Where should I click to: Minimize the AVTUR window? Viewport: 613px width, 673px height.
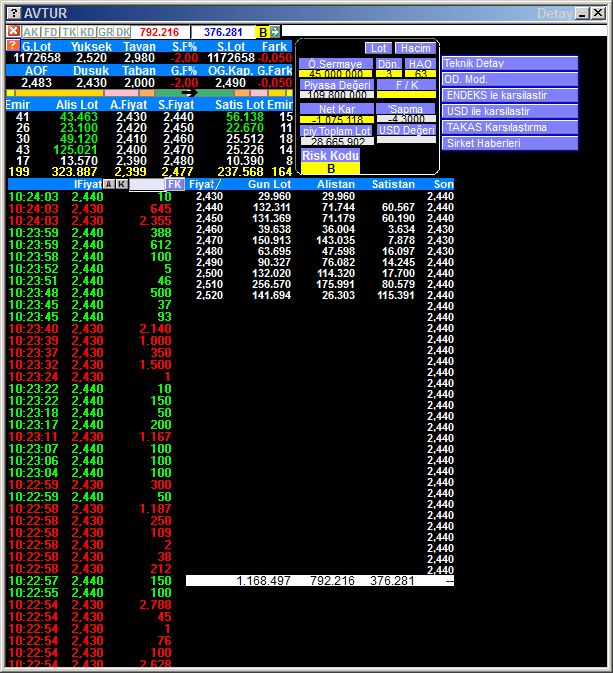(x=582, y=13)
